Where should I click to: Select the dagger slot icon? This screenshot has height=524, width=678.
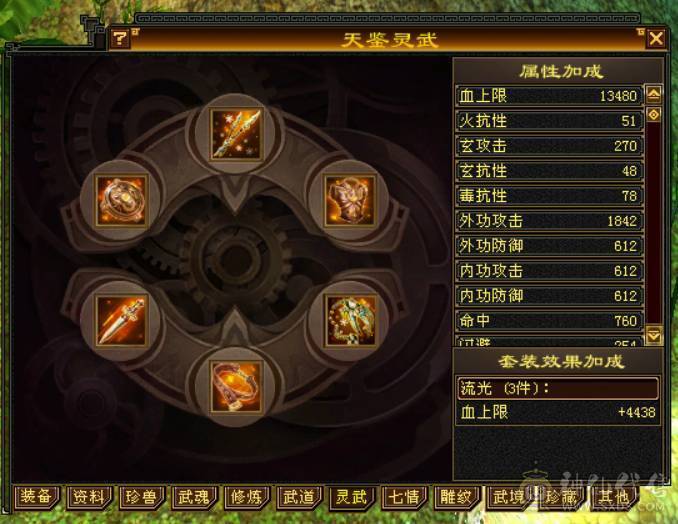pyautogui.click(x=121, y=320)
